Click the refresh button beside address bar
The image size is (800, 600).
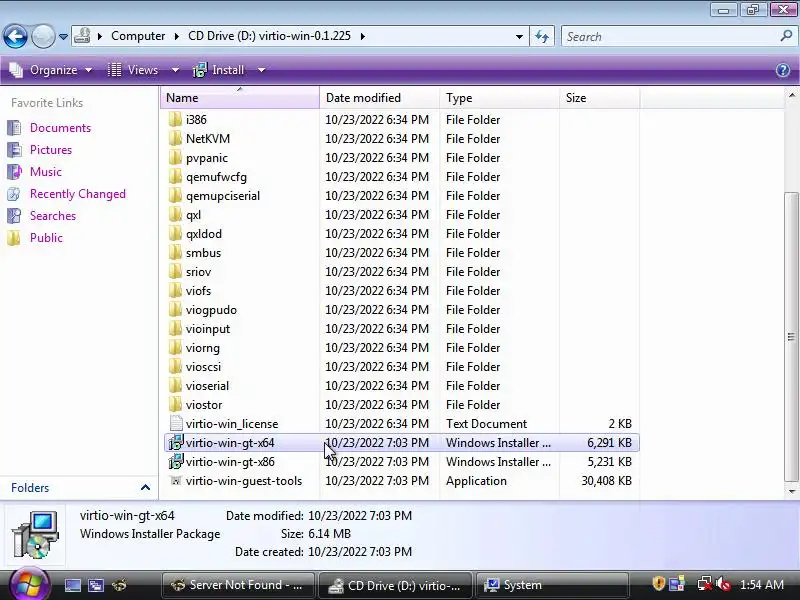click(542, 36)
